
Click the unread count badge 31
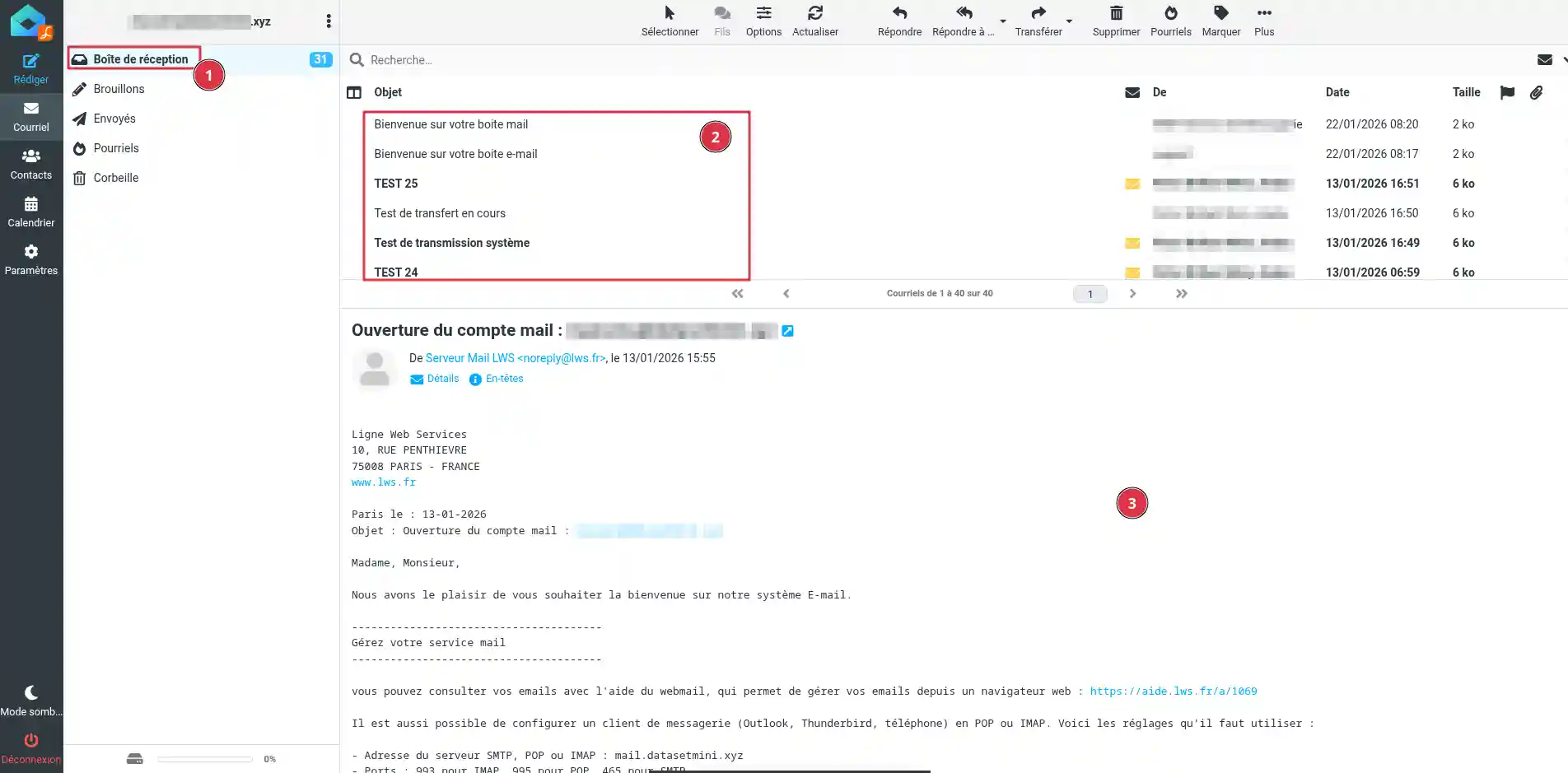pyautogui.click(x=320, y=59)
